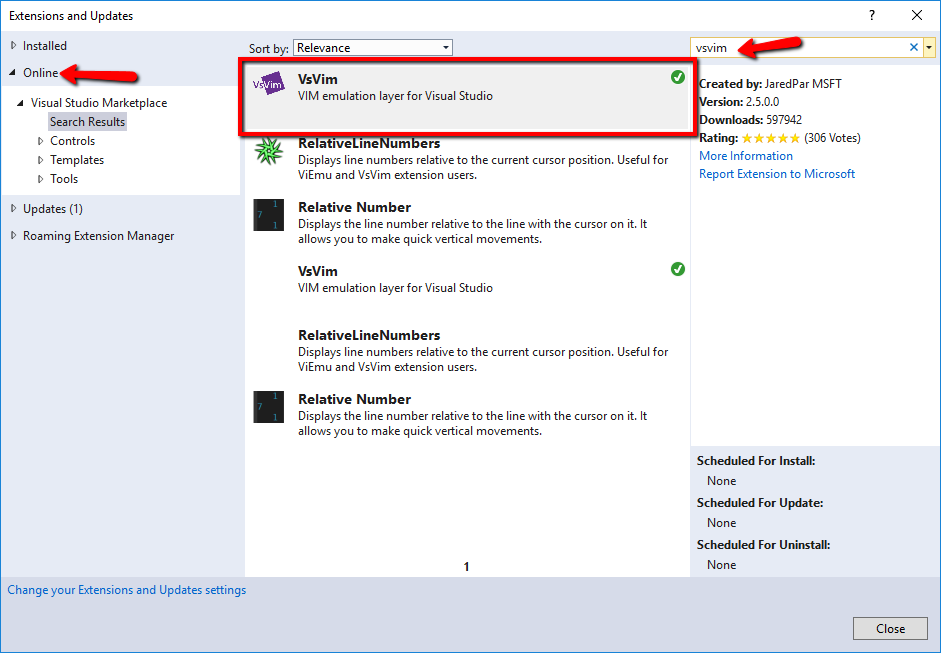This screenshot has width=941, height=653.
Task: Click the Scheduled For Uninstall heading
Action: [x=764, y=545]
